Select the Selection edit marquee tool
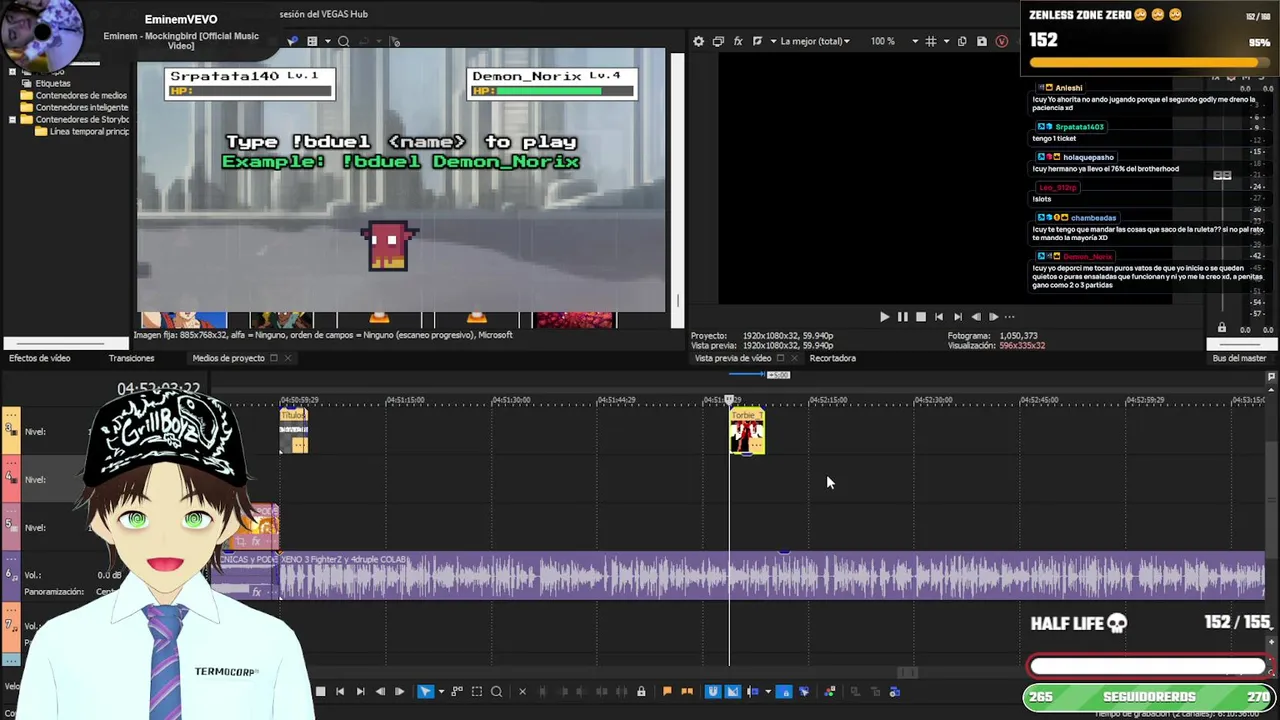This screenshot has height=720, width=1280. click(x=477, y=691)
